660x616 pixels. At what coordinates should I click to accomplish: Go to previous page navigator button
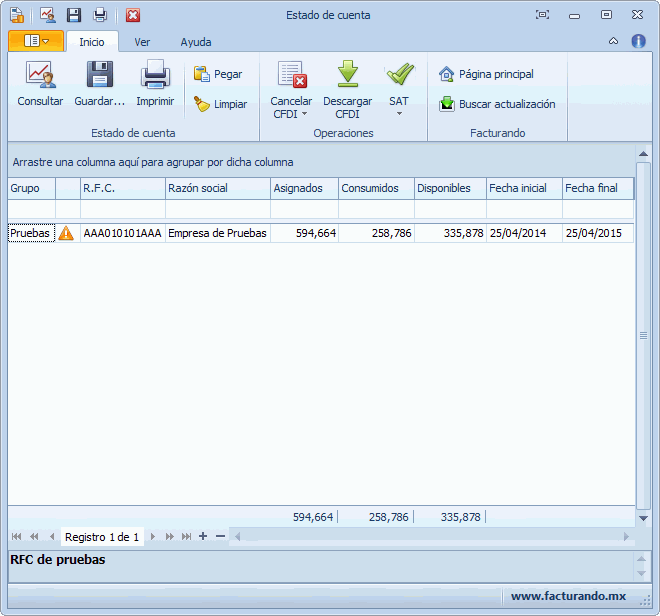point(35,536)
